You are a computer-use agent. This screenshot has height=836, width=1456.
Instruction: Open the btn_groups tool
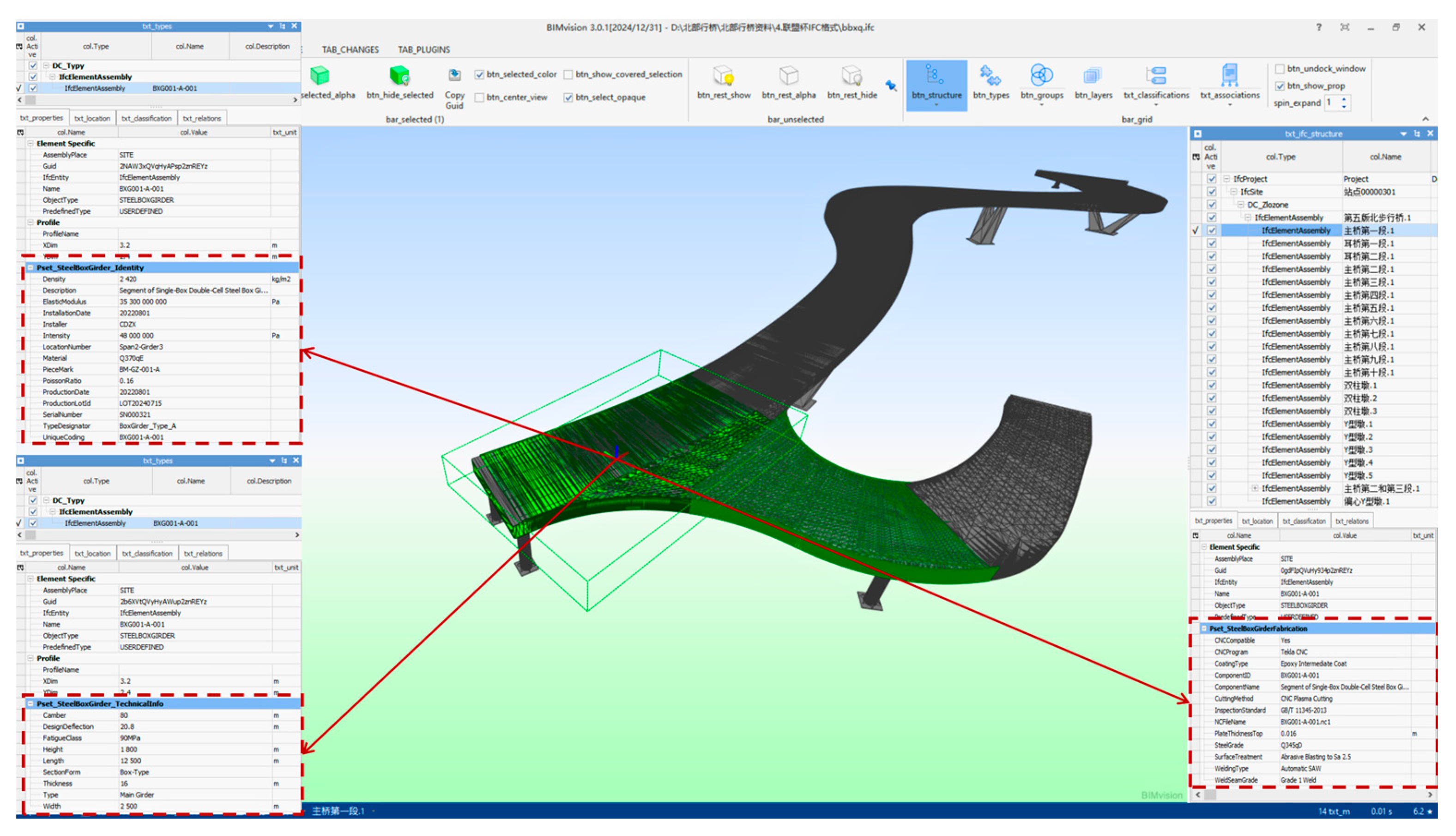pos(1041,76)
